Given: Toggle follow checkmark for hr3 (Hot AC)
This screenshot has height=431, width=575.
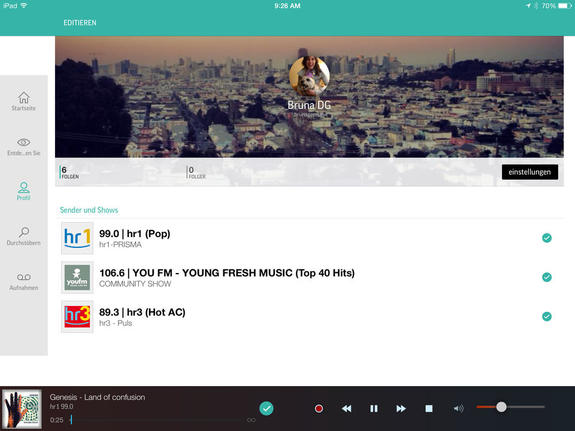Looking at the screenshot, I should coord(547,316).
